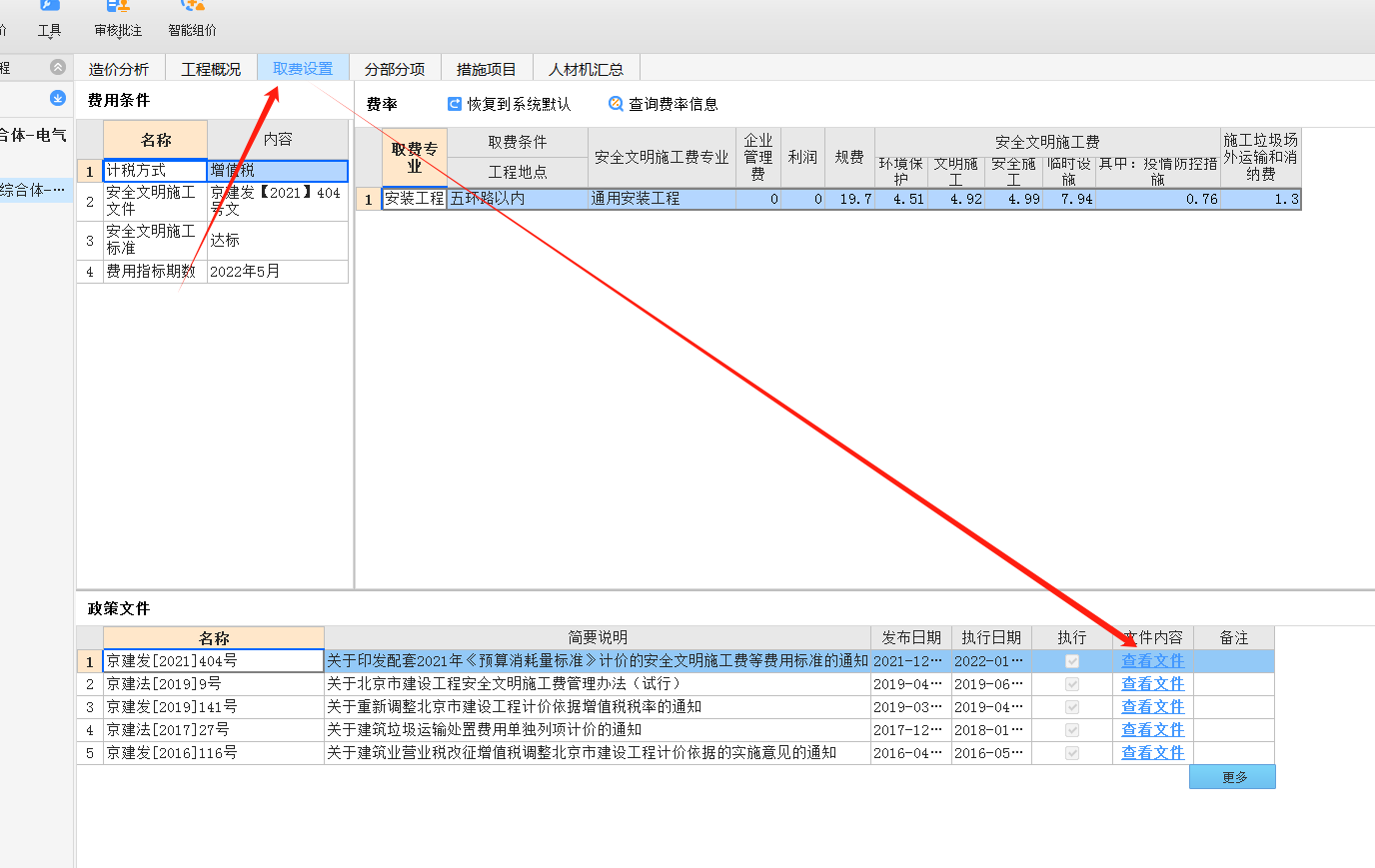Click the 费用指标期数 name cell
This screenshot has width=1375, height=868.
pos(155,272)
